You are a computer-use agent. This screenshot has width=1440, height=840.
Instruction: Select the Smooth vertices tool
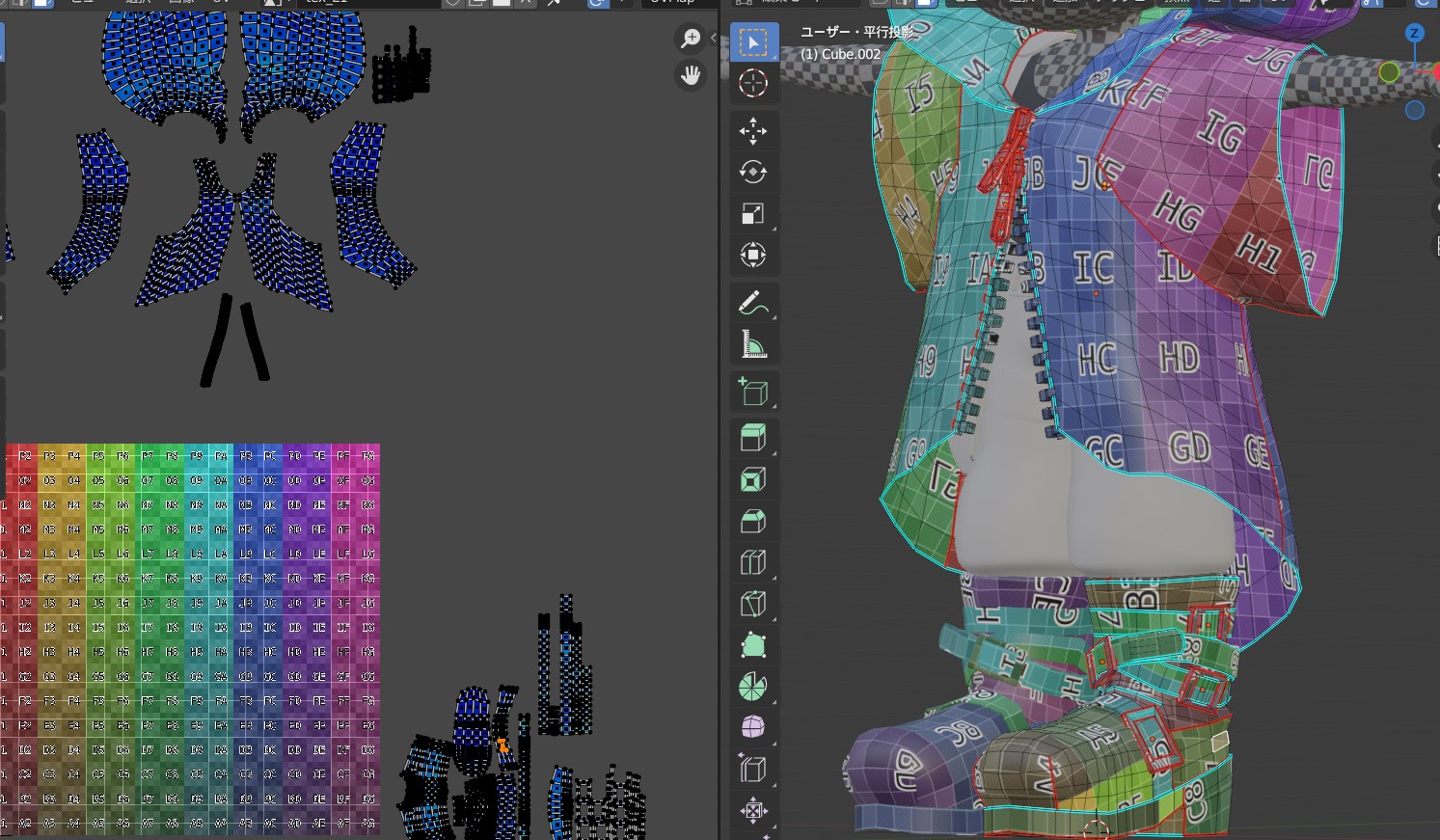[753, 727]
